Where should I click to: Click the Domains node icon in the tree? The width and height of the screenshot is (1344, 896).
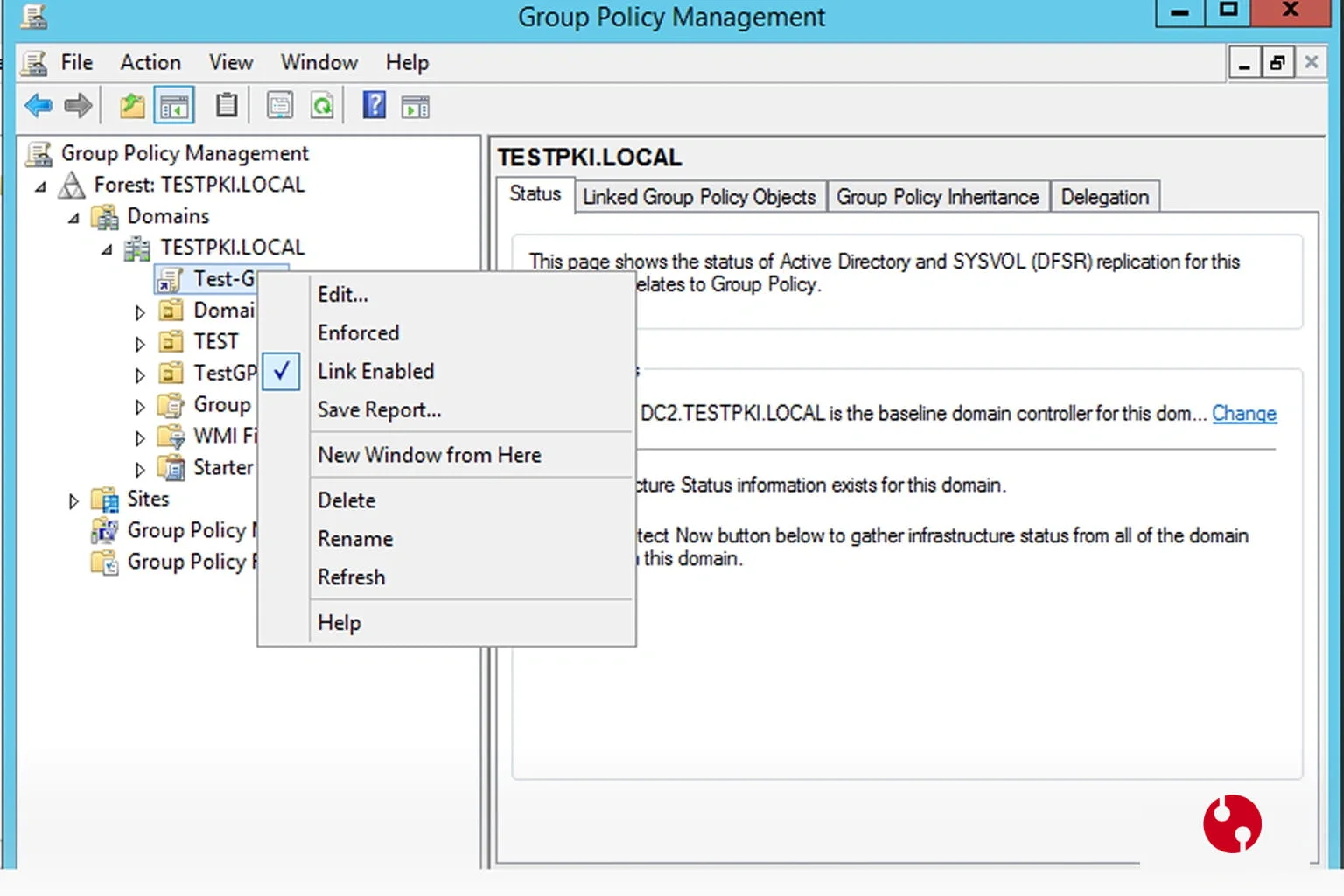pos(105,216)
